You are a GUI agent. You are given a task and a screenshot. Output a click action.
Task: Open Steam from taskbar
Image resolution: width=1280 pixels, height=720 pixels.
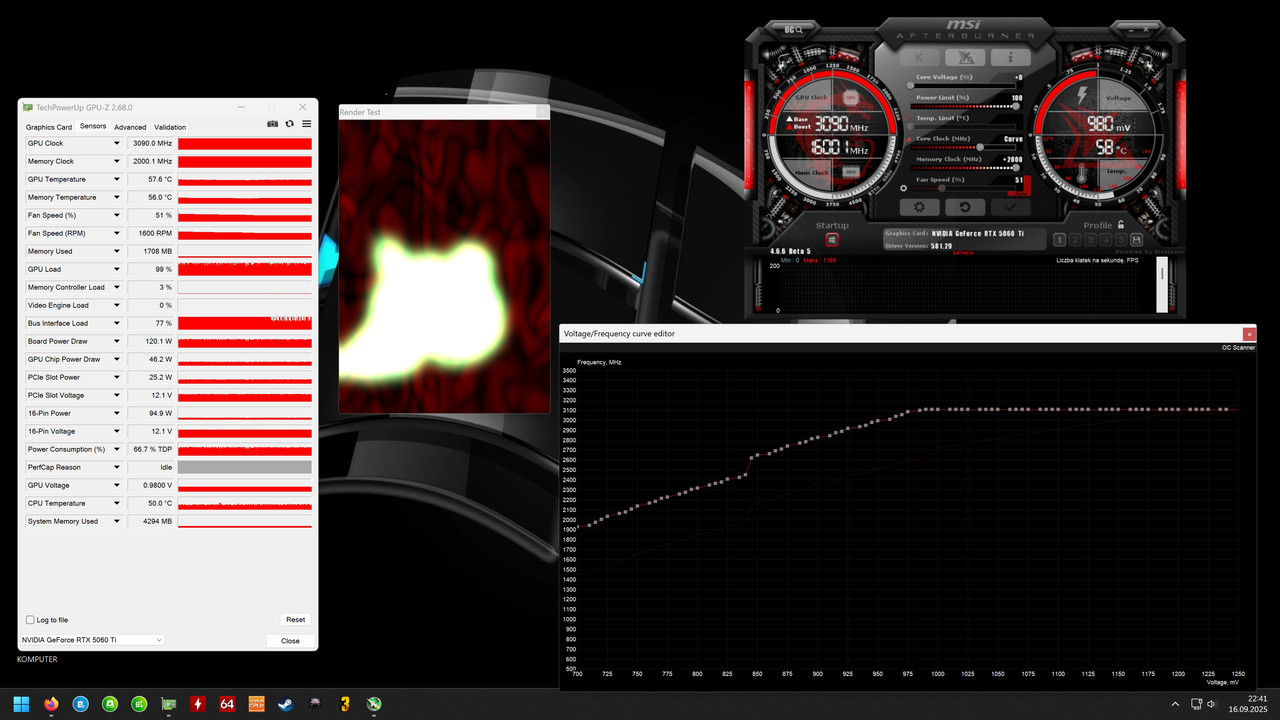point(286,703)
